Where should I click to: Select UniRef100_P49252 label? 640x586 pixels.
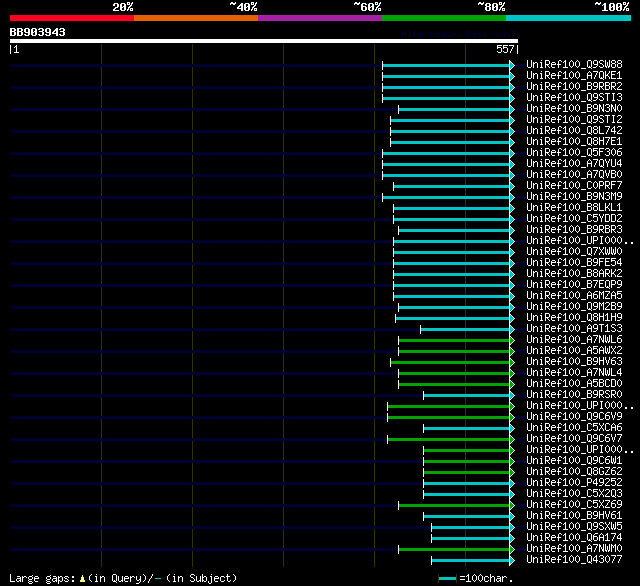[574, 483]
